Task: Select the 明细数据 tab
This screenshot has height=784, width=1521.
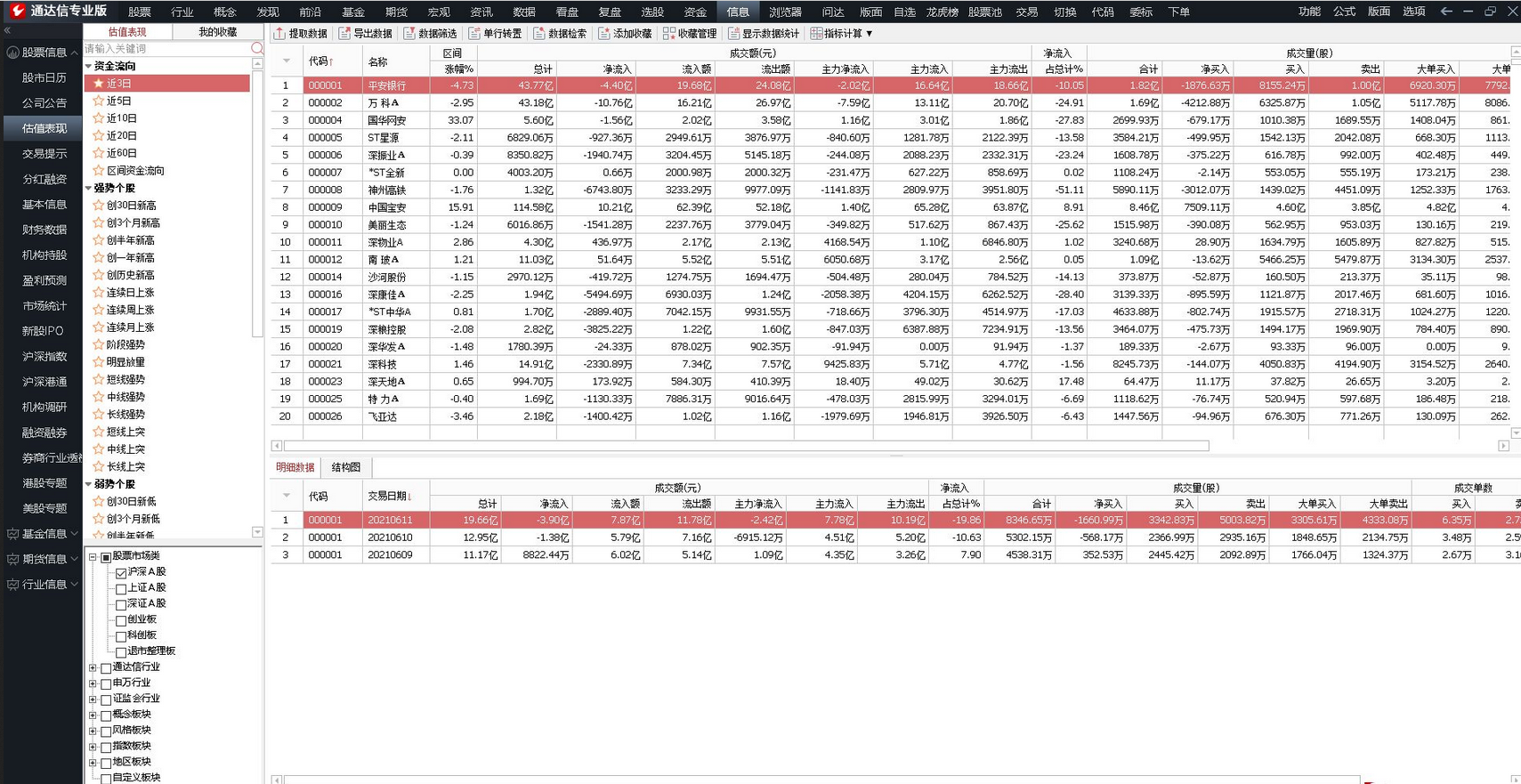Action: point(295,467)
